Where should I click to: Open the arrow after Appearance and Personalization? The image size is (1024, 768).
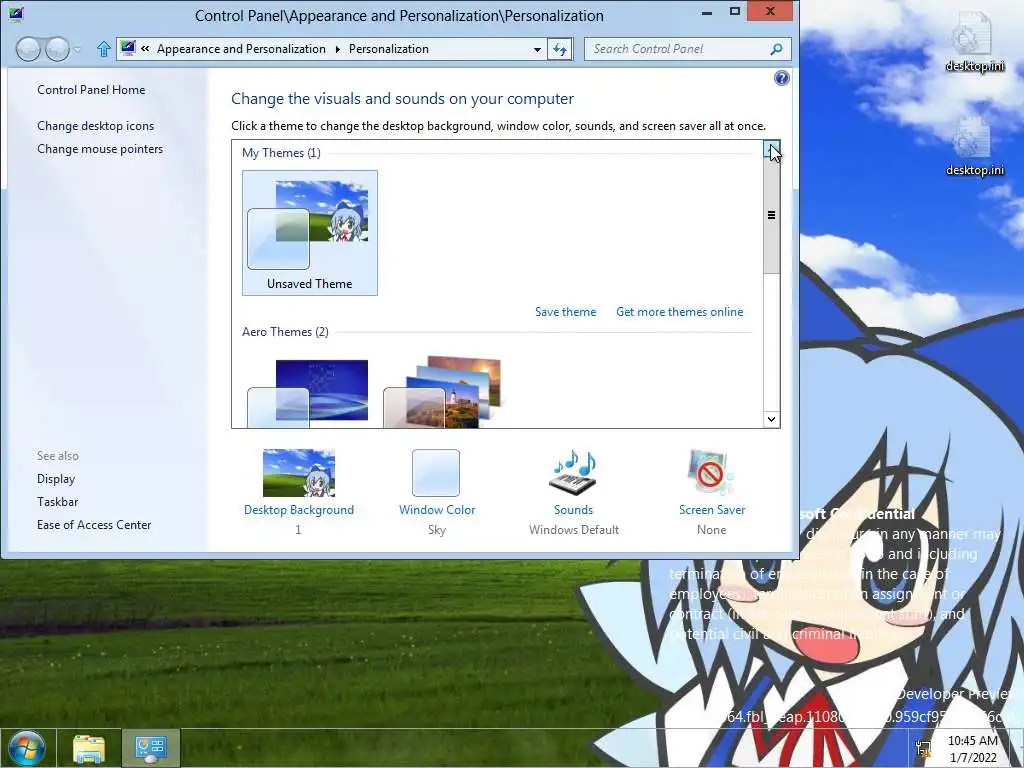(338, 49)
